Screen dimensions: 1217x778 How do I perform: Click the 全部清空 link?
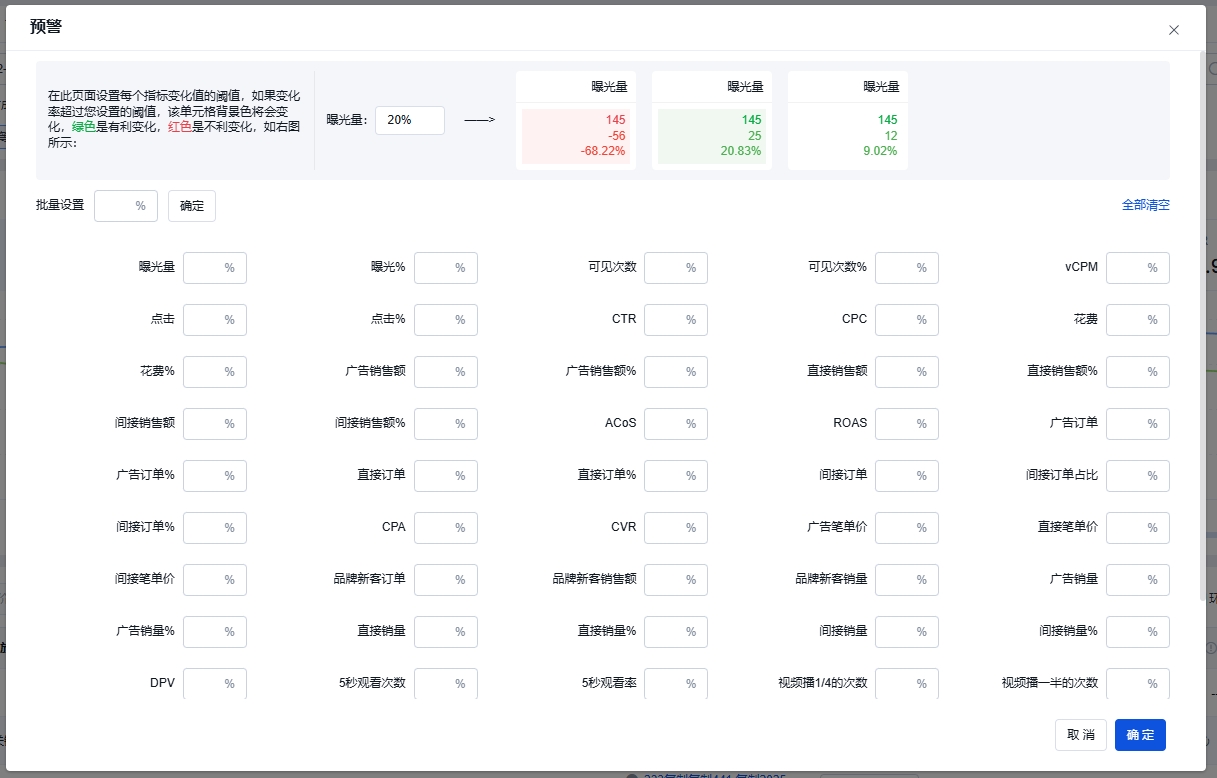1145,205
